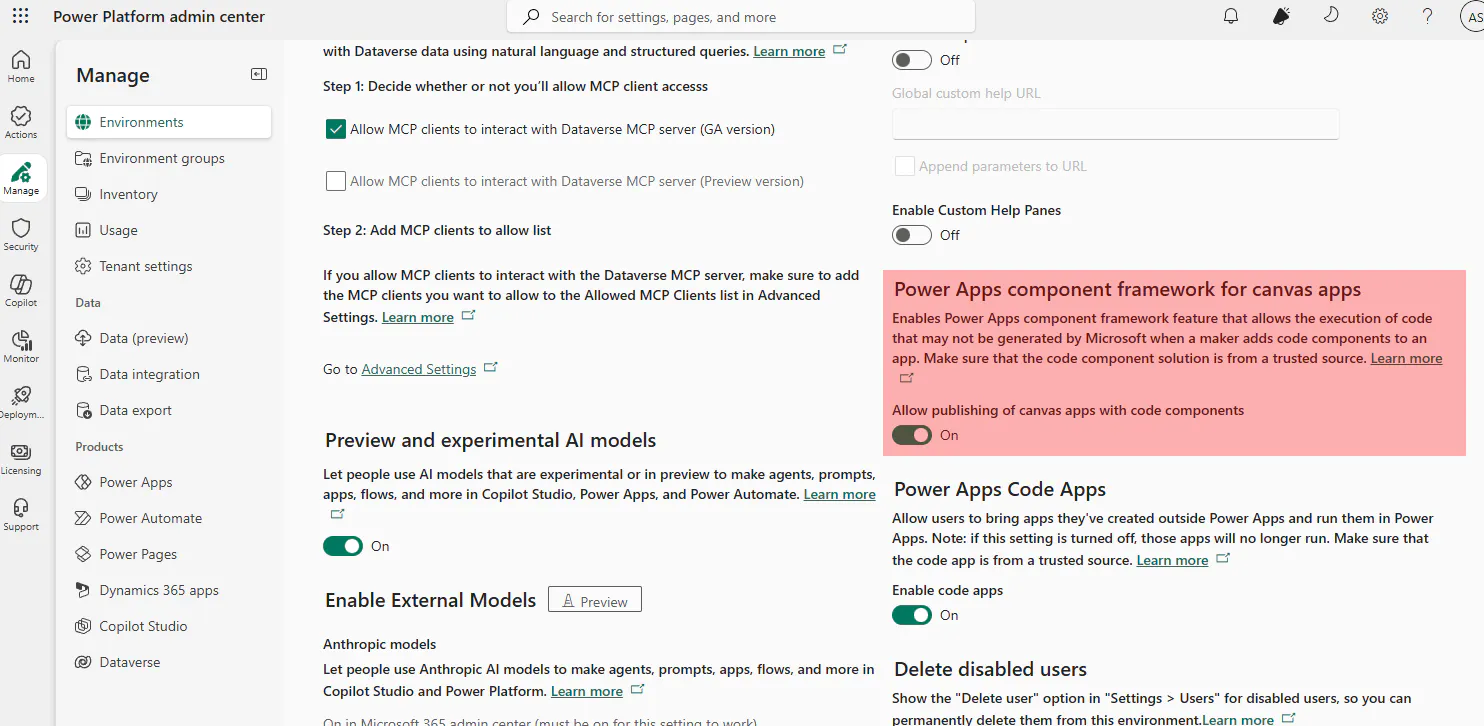Click the Global custom help URL field
Viewport: 1484px width, 726px height.
click(1115, 124)
